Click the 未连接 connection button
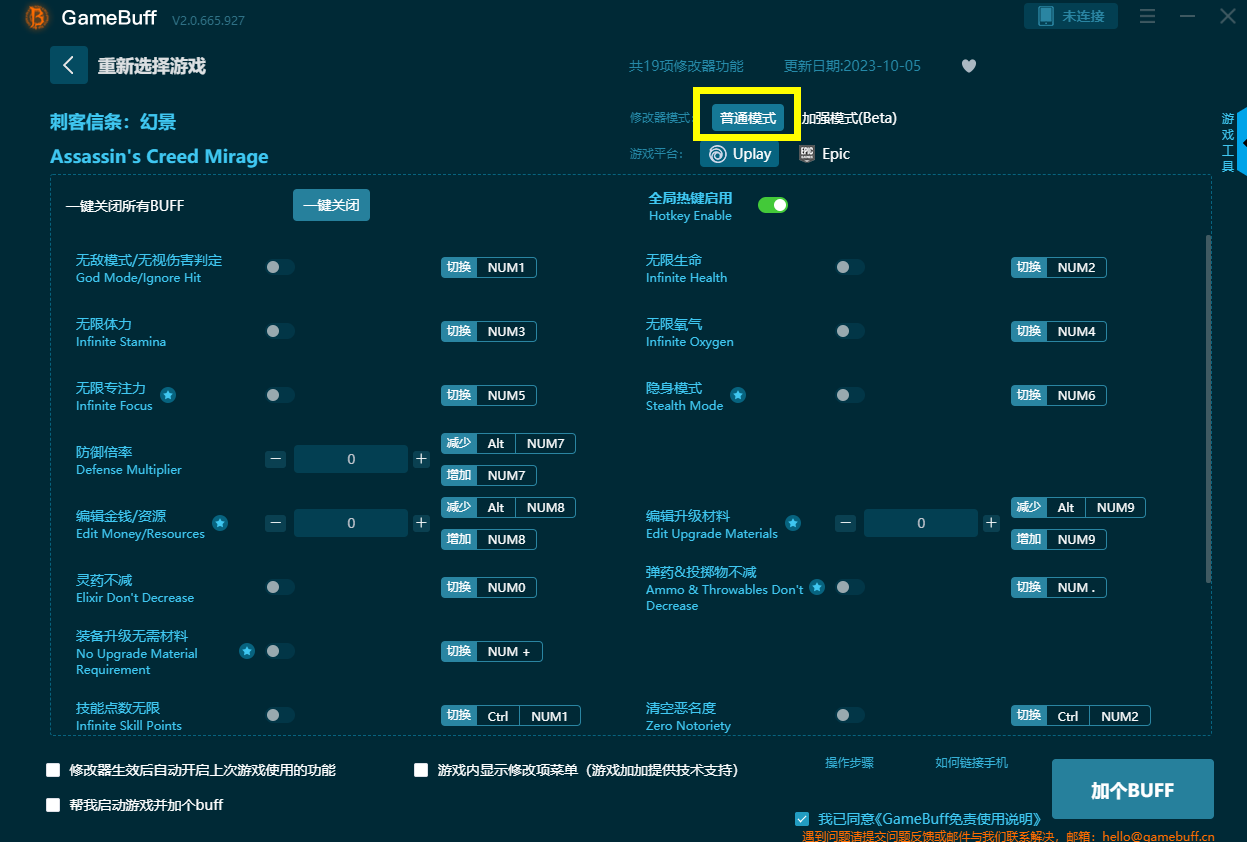Viewport: 1247px width, 842px height. coord(1071,16)
